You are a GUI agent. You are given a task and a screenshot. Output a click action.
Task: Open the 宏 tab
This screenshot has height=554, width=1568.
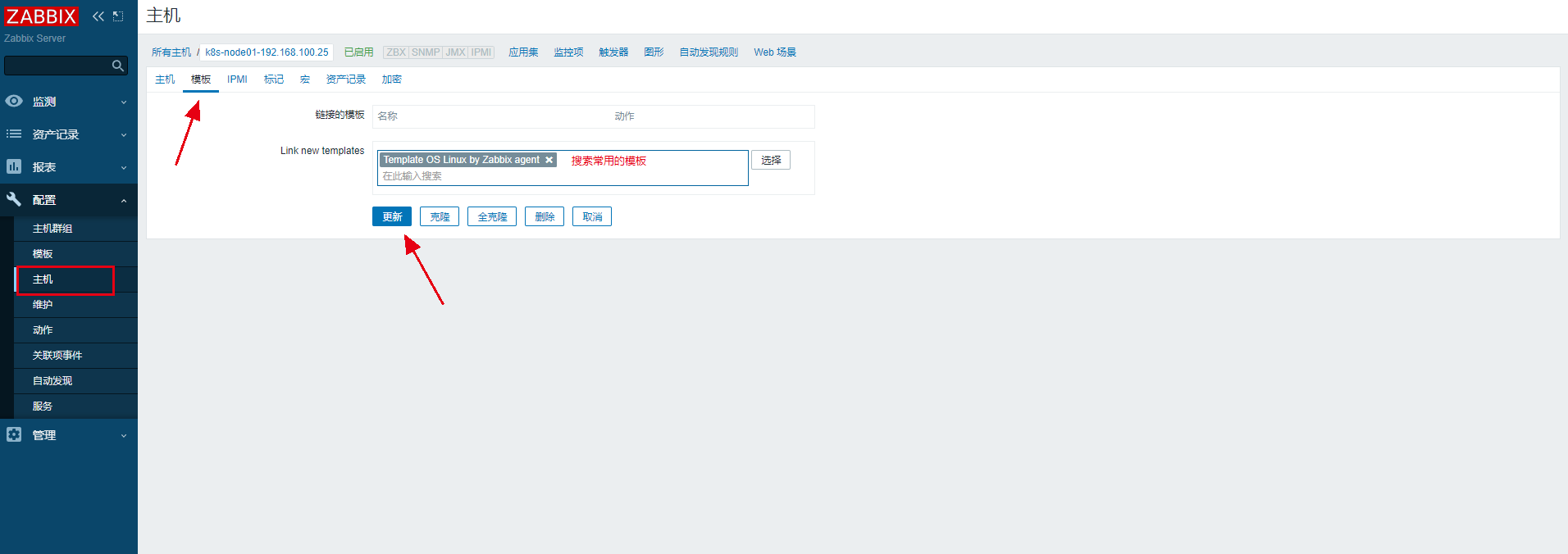pyautogui.click(x=305, y=79)
